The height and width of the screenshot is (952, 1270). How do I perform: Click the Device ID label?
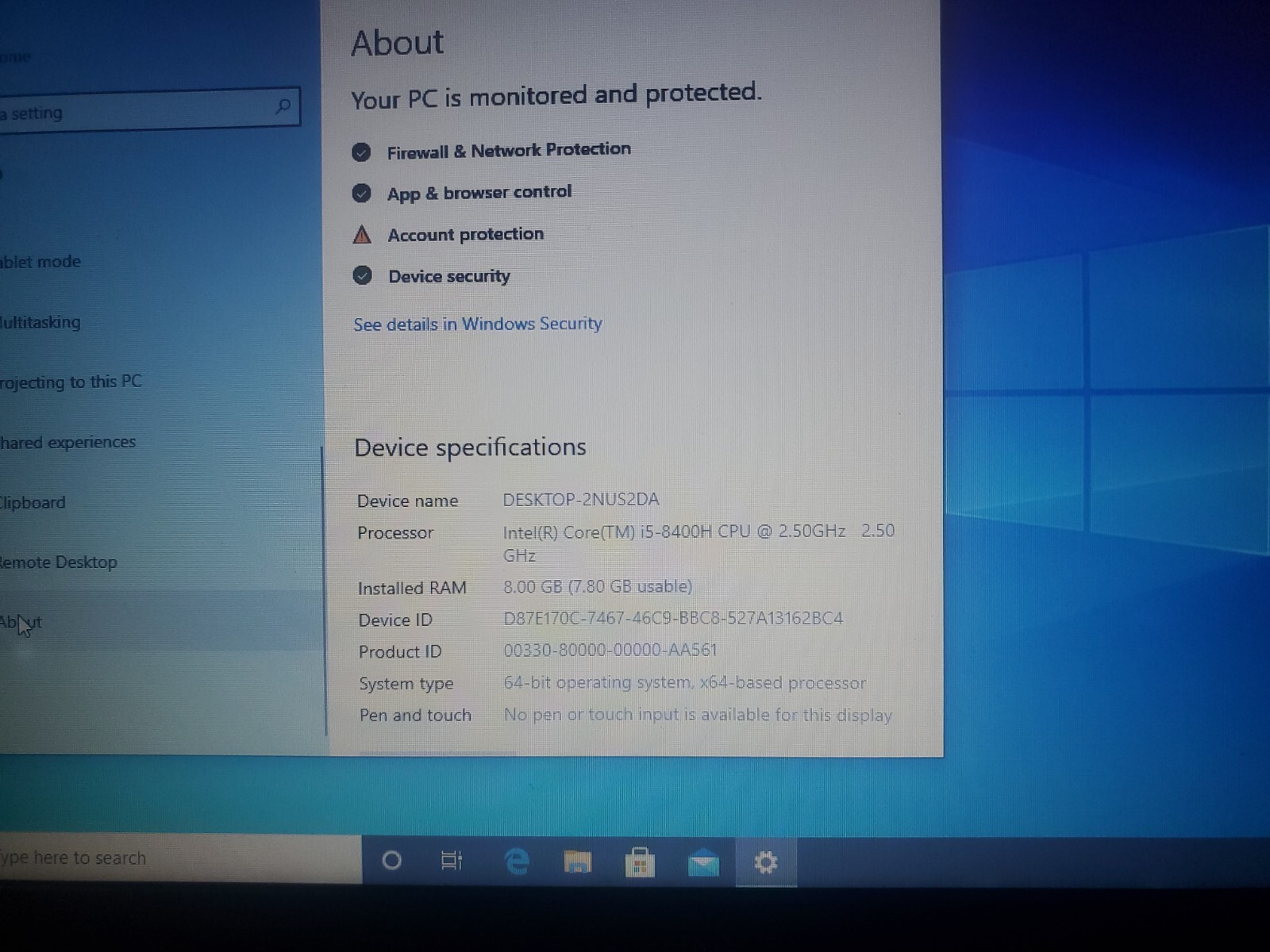pyautogui.click(x=395, y=620)
